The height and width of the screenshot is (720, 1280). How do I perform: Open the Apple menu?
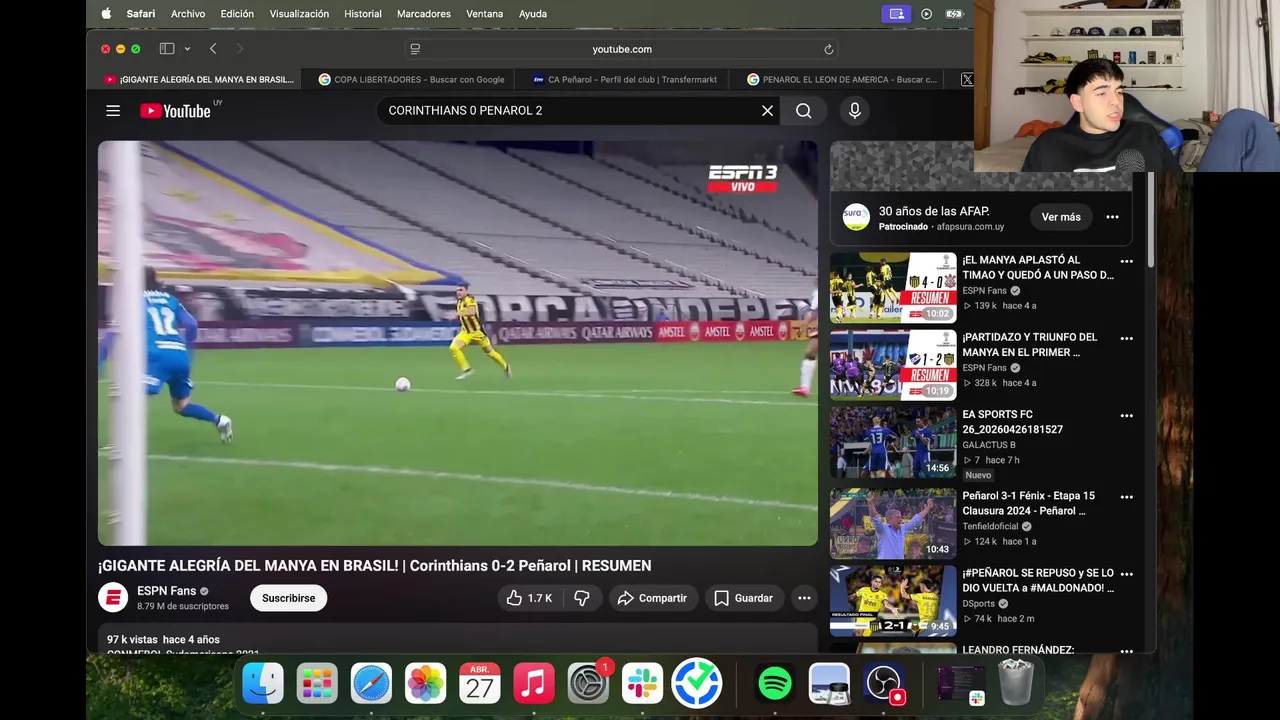106,14
